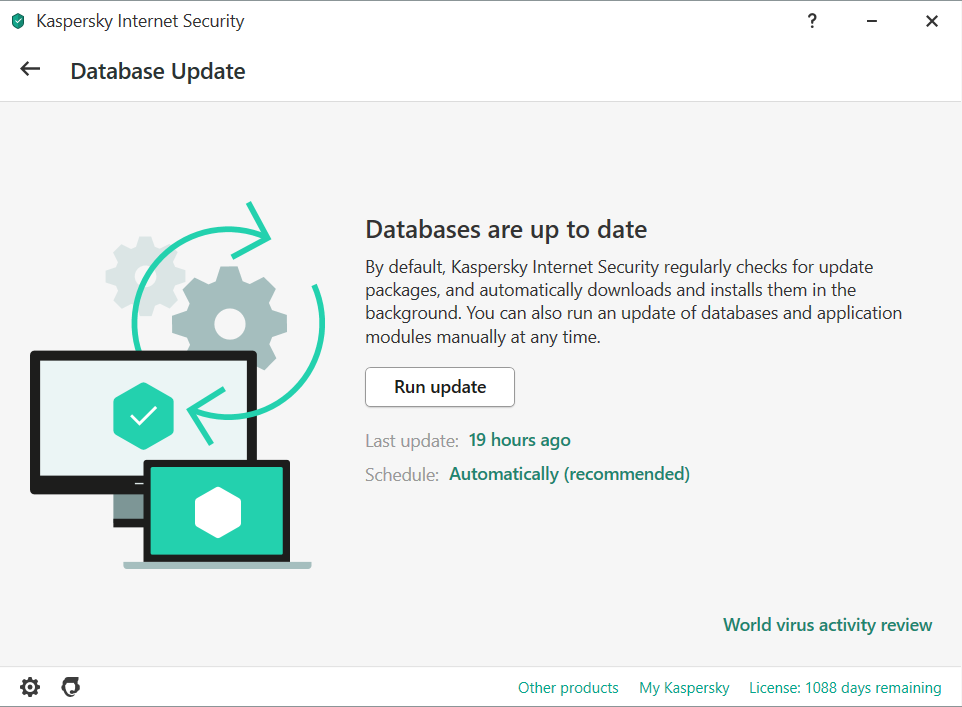Click the 'Database Update' page title
The height and width of the screenshot is (707, 962).
pos(158,71)
